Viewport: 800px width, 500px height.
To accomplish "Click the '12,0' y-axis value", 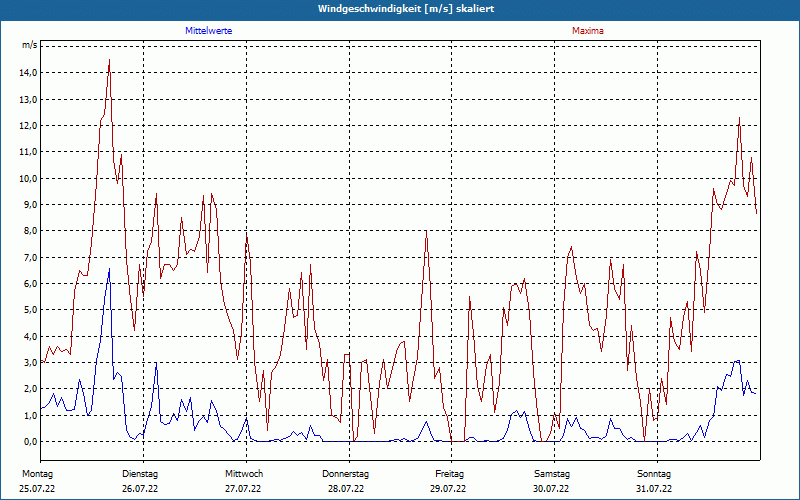I will click(x=29, y=126).
